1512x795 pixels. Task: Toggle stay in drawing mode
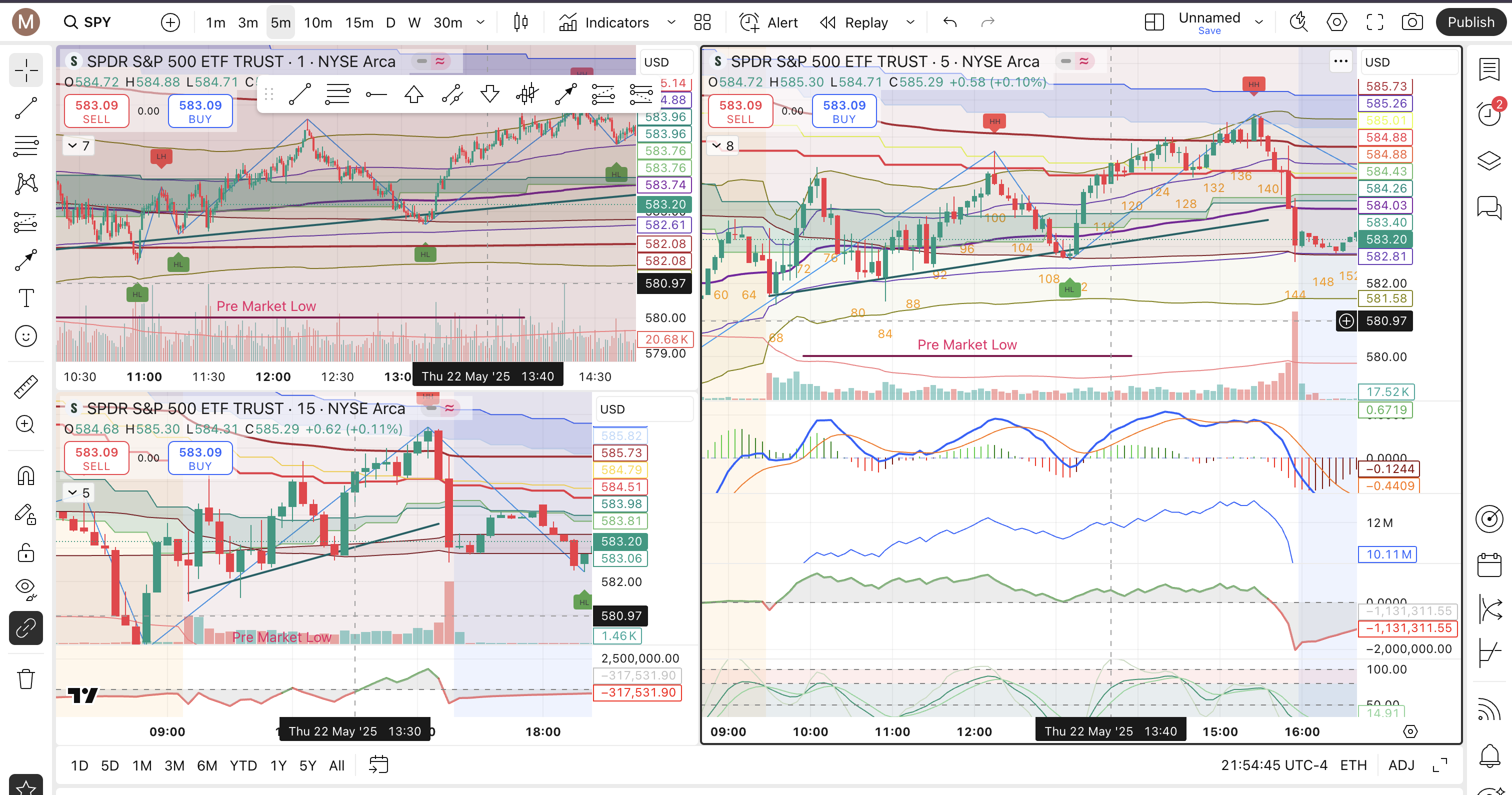[26, 514]
